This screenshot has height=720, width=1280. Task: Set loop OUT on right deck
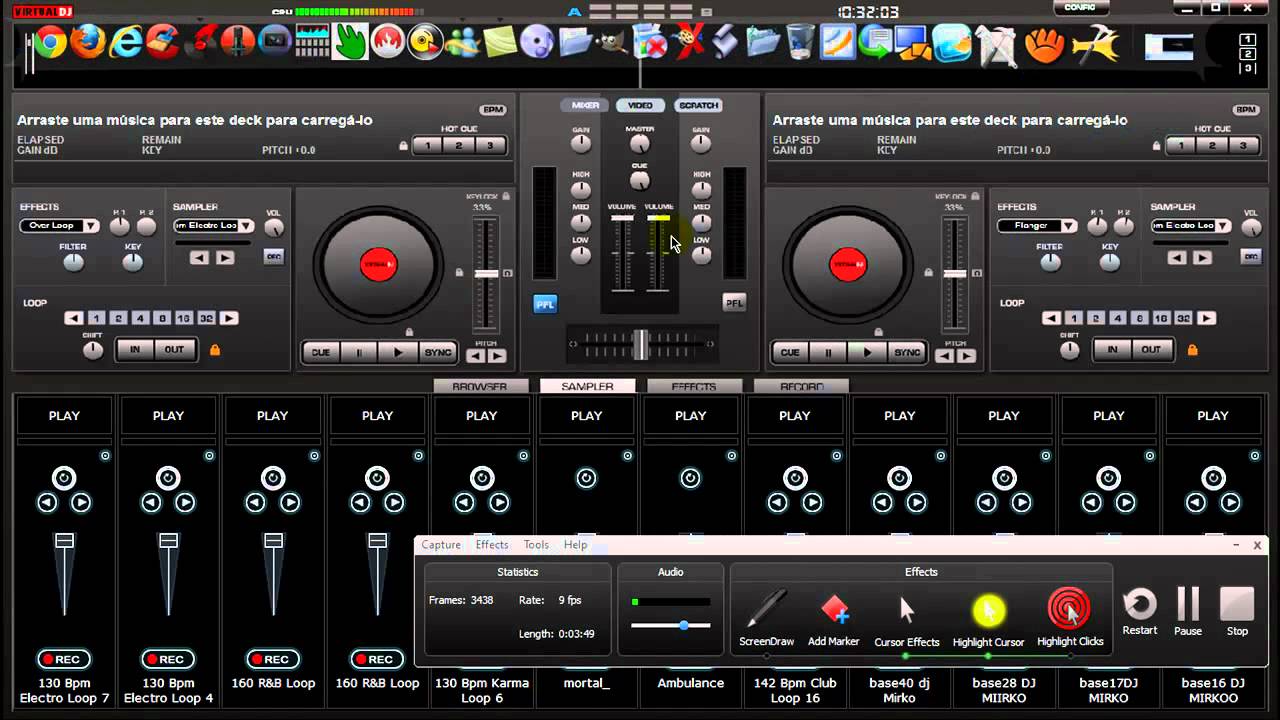(x=1152, y=350)
